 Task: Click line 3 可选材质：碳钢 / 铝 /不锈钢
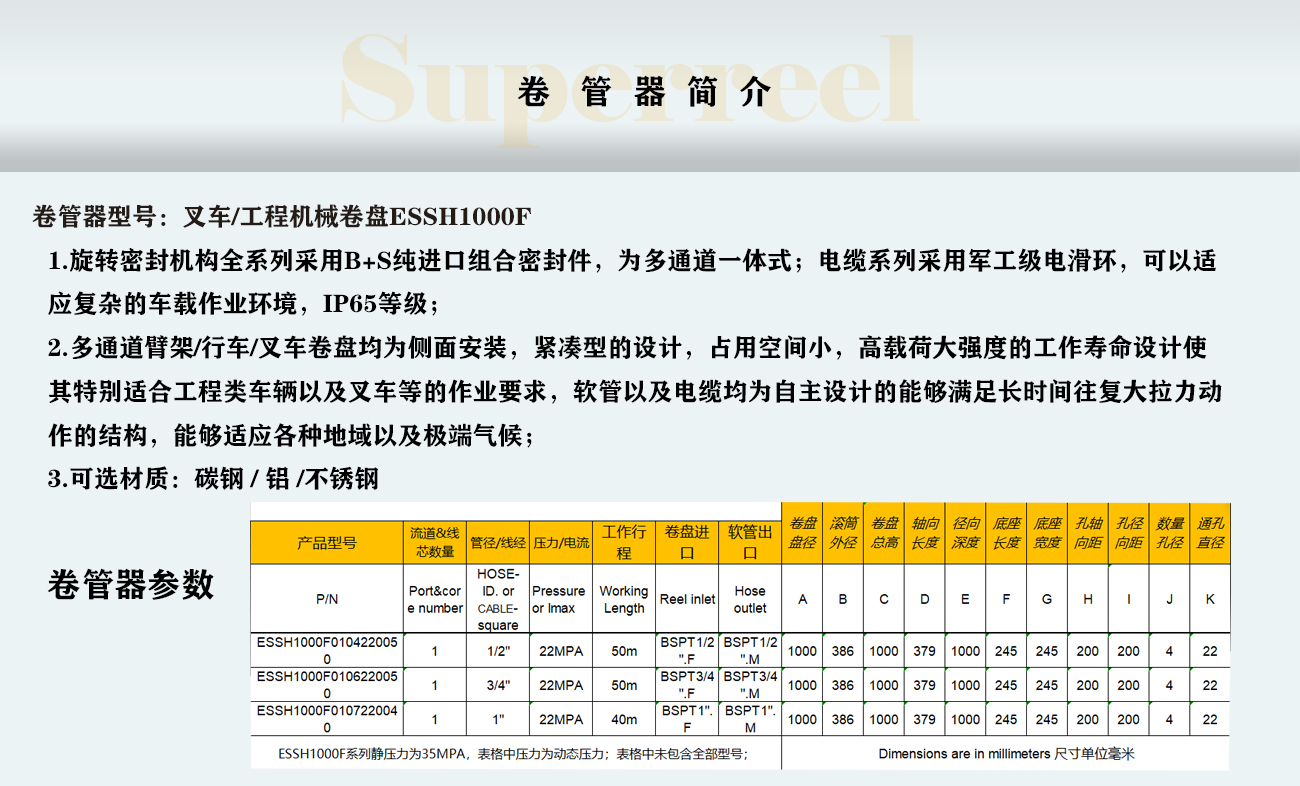tap(214, 478)
